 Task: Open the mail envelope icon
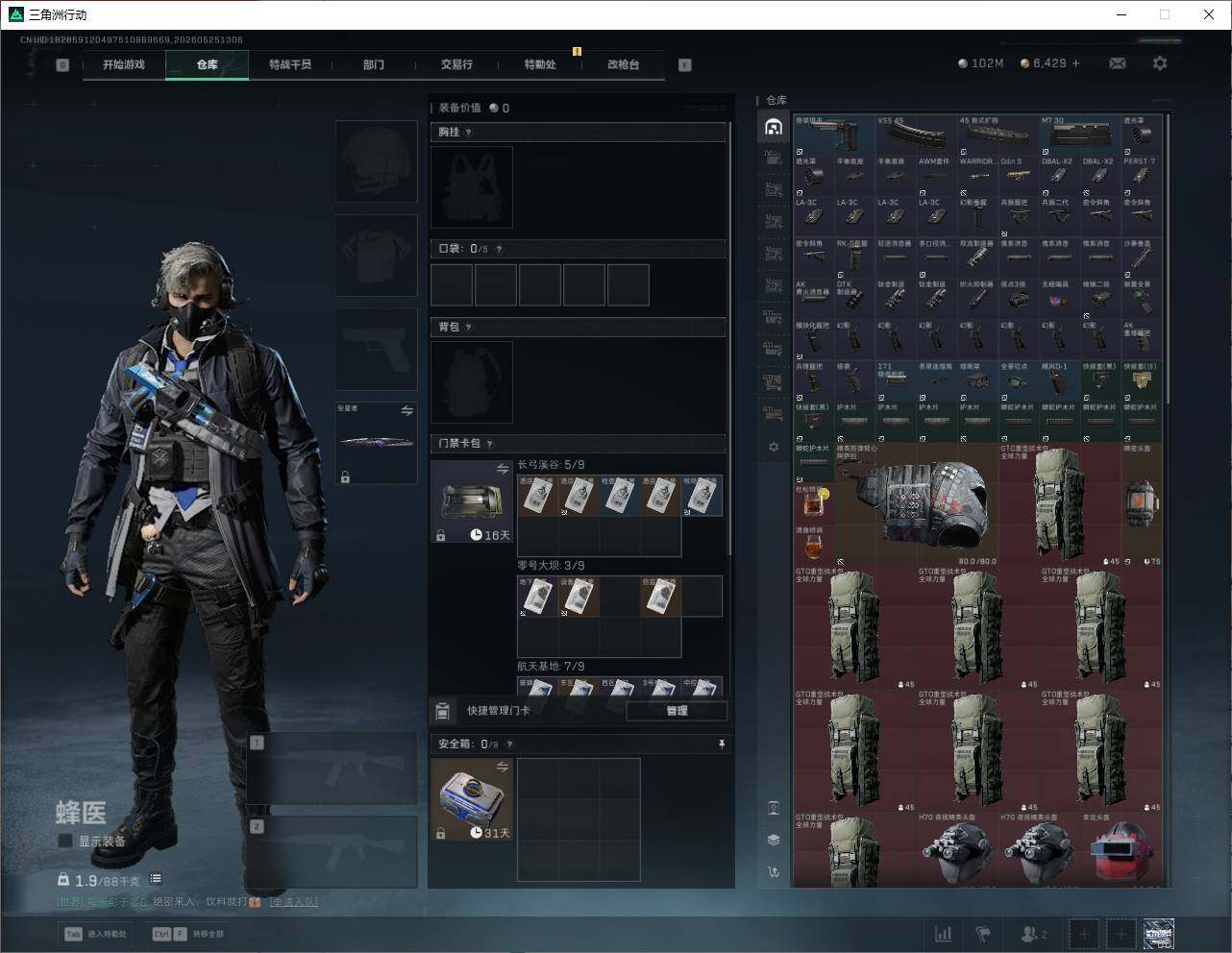pyautogui.click(x=1118, y=63)
